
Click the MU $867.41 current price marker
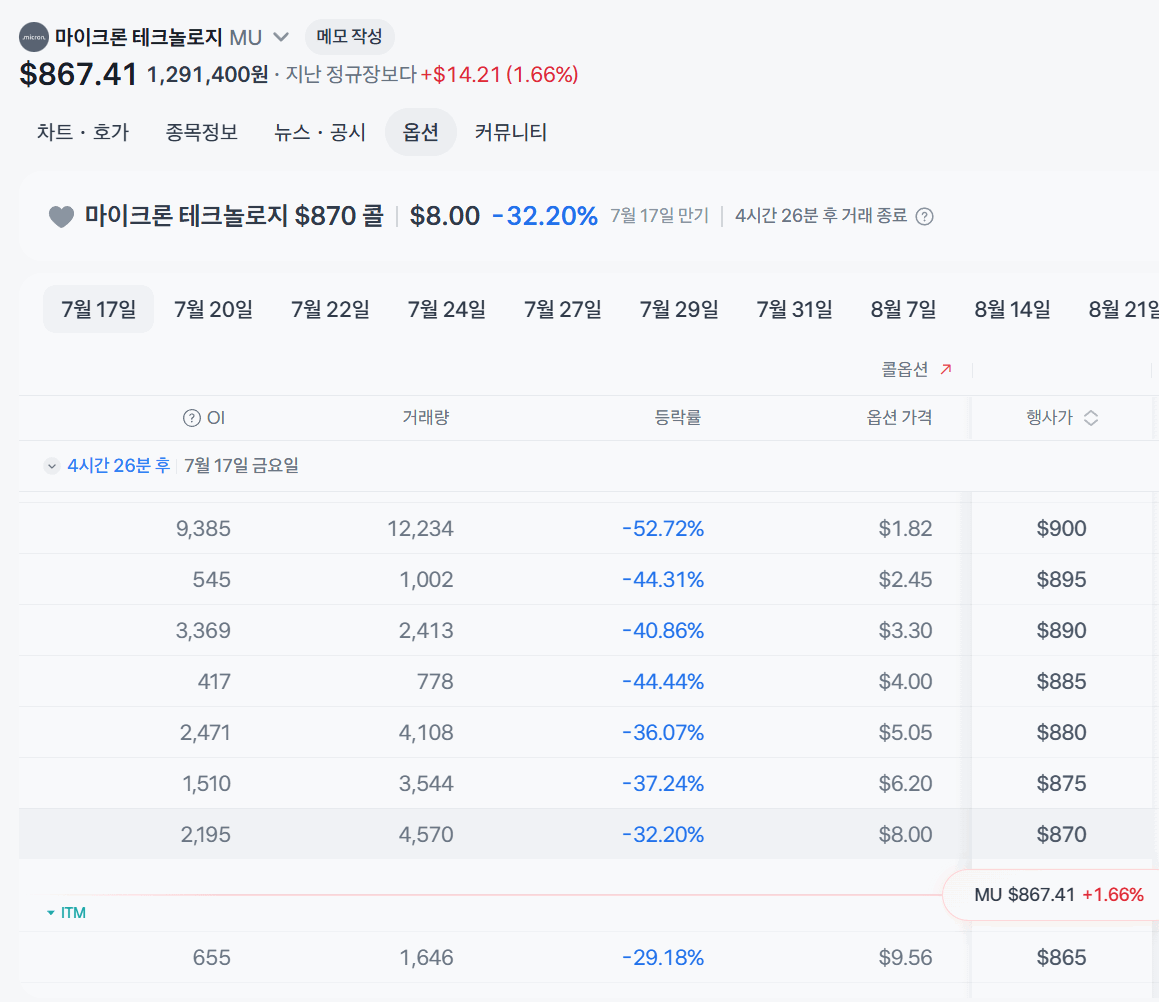1053,895
